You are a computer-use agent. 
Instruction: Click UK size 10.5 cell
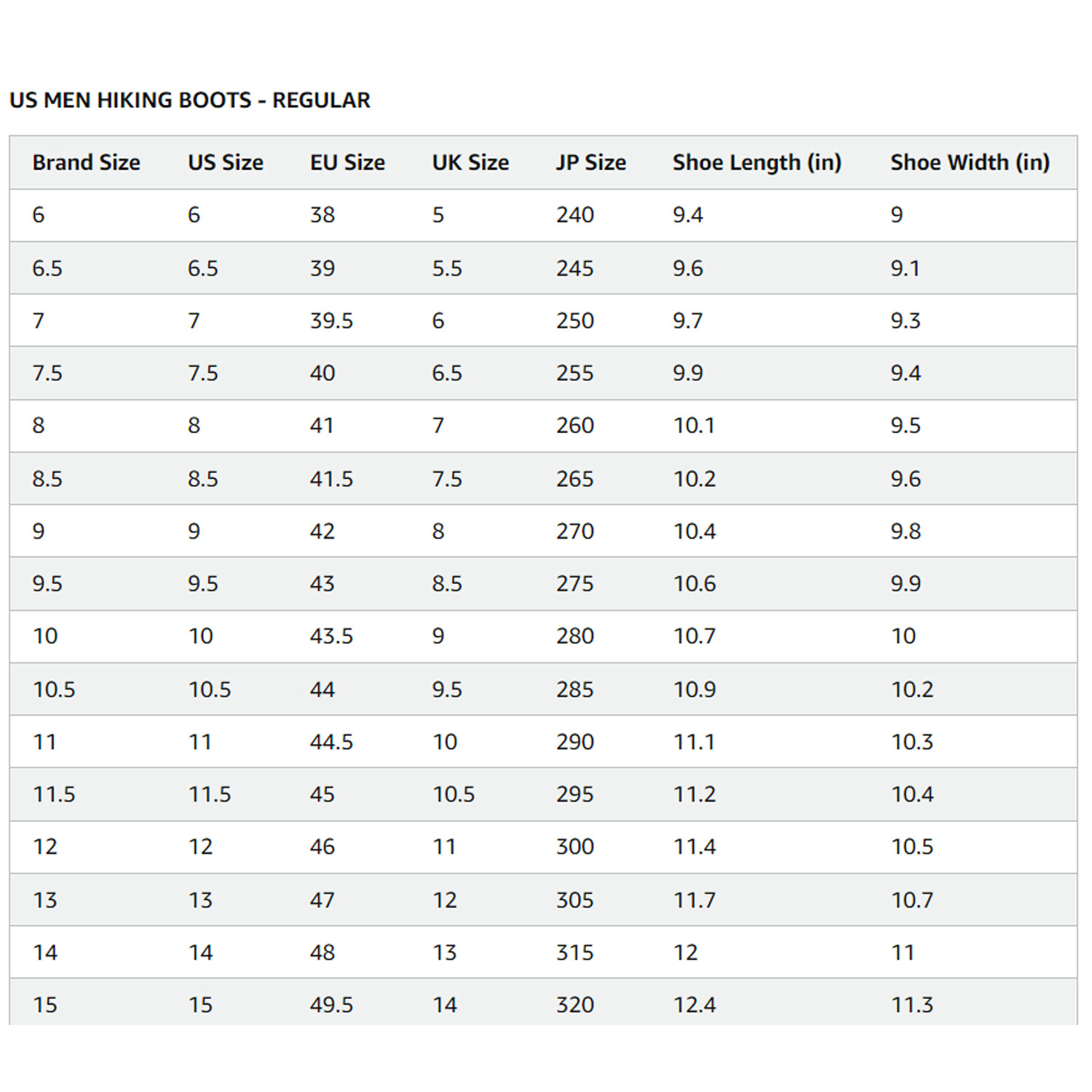[x=454, y=794]
